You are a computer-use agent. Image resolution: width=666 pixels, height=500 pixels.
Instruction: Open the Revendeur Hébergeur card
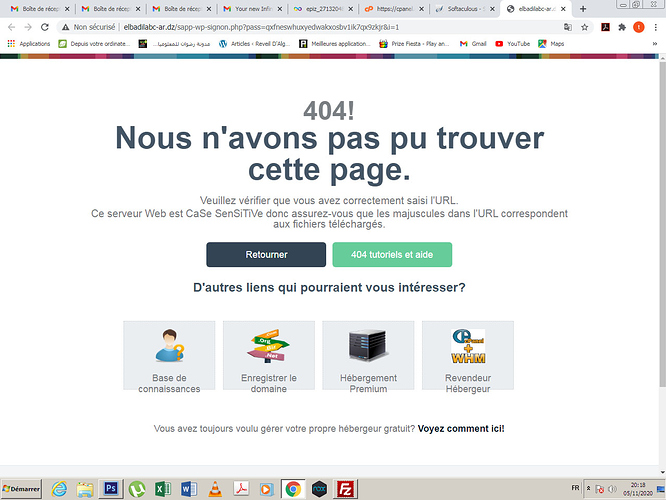(x=468, y=356)
